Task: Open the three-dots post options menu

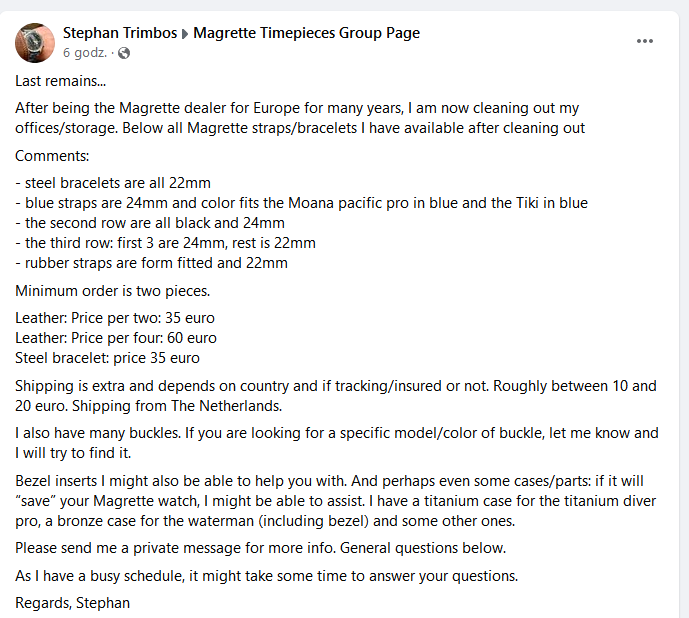Action: [645, 41]
